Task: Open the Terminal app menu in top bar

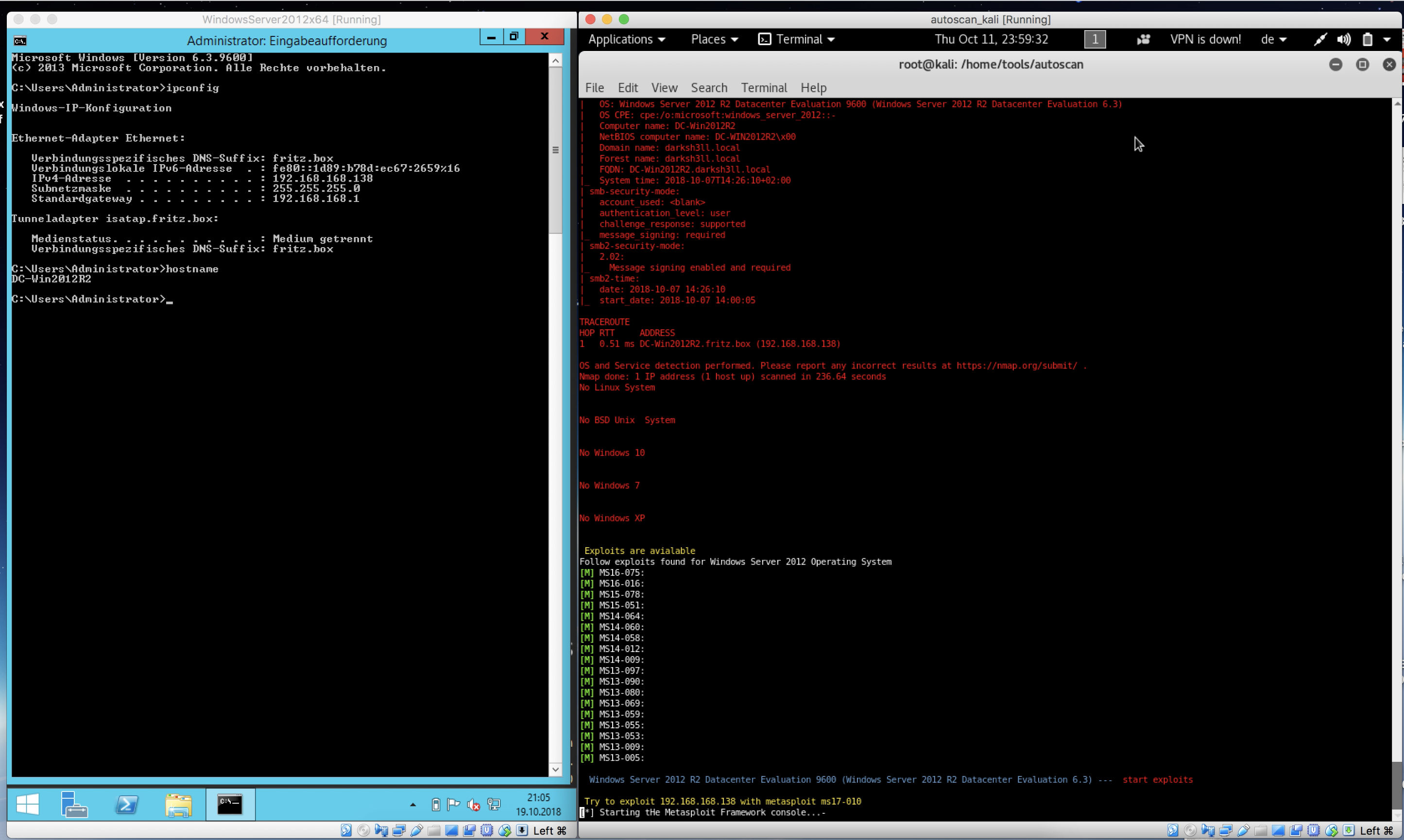Action: pyautogui.click(x=796, y=39)
